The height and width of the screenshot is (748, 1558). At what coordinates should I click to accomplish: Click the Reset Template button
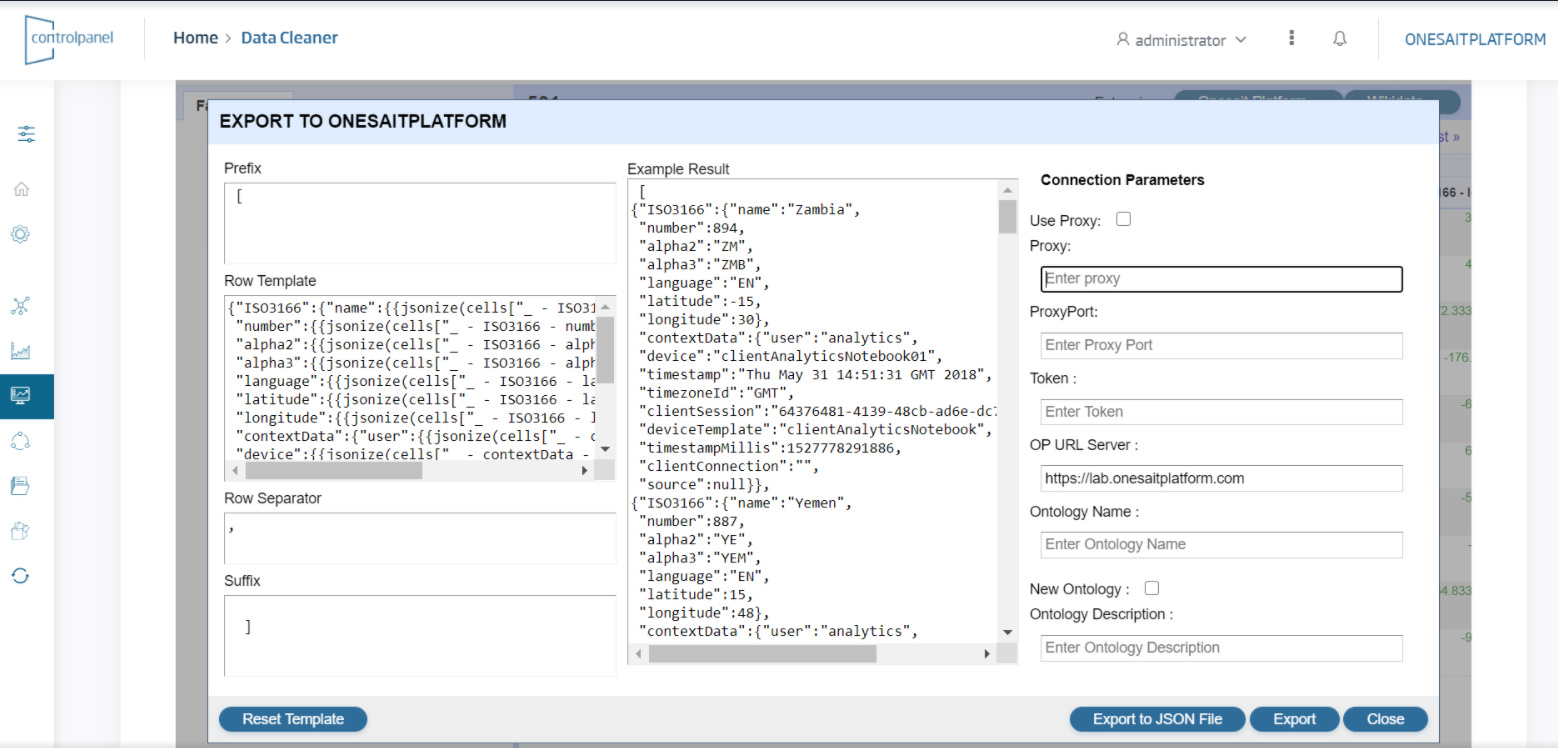tap(293, 719)
